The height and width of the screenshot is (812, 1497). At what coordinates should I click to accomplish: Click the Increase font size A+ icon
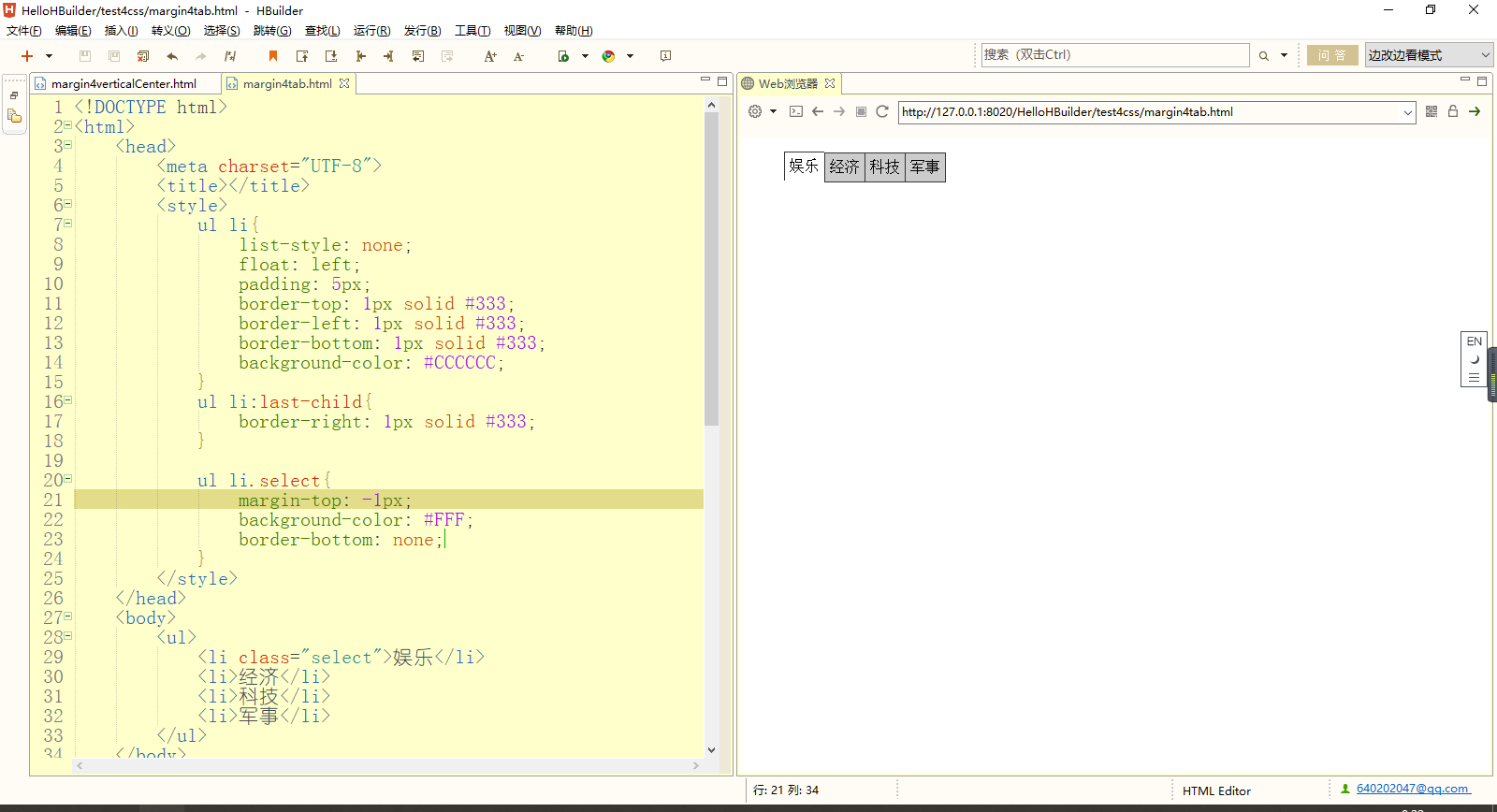(490, 56)
